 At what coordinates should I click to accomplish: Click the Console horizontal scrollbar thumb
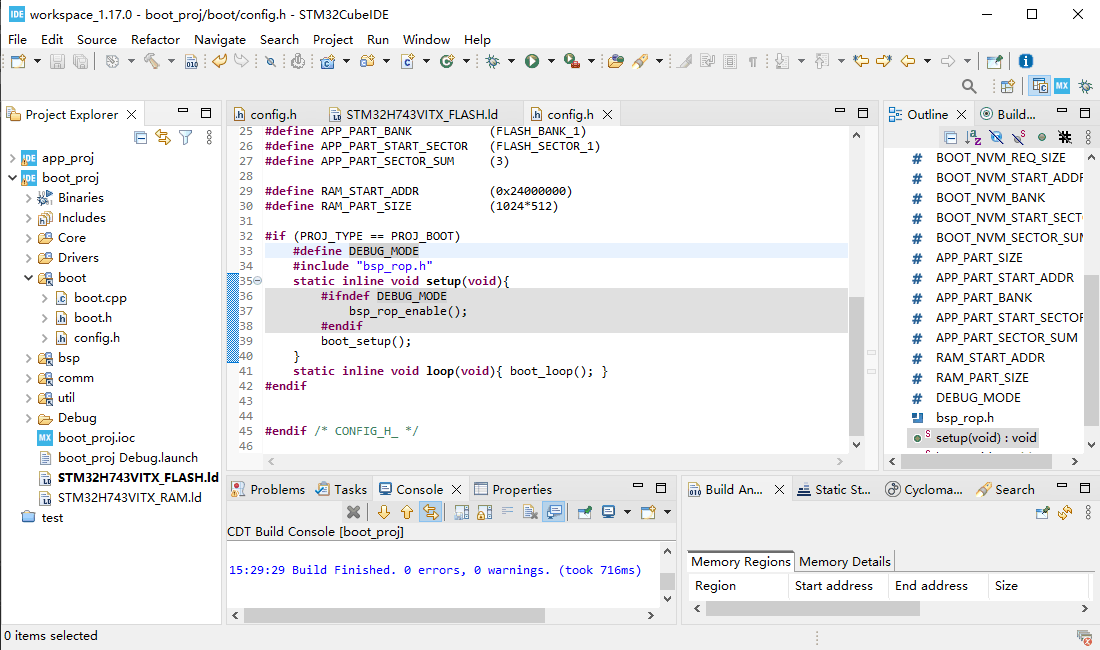(394, 615)
